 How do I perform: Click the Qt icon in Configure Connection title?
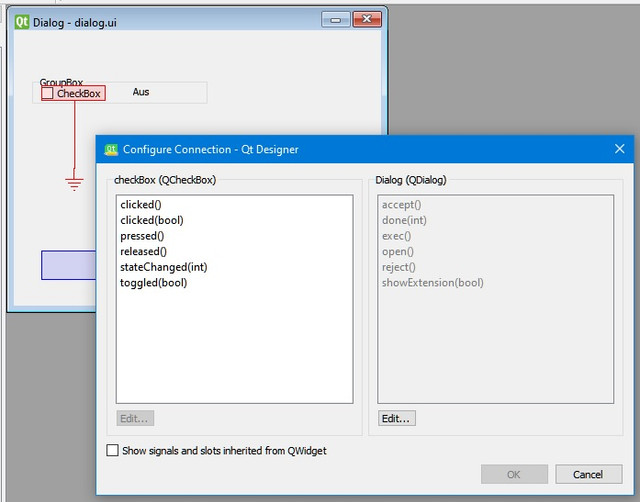tap(111, 149)
